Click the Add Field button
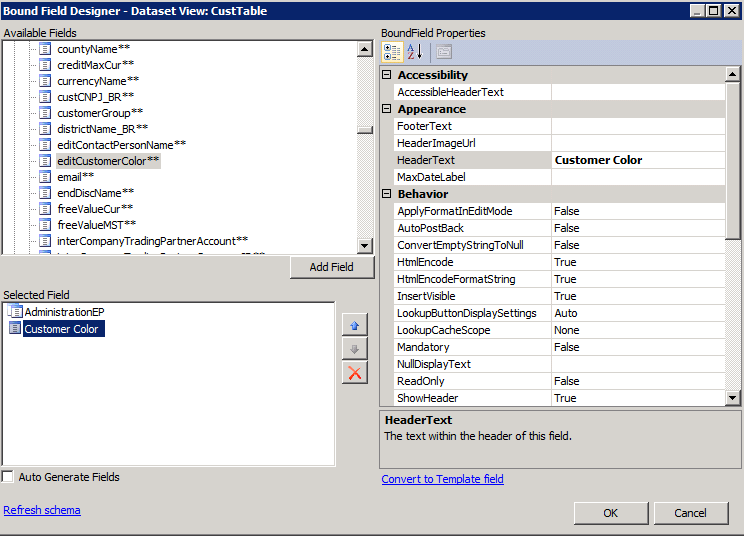Image resolution: width=744 pixels, height=536 pixels. 331,268
